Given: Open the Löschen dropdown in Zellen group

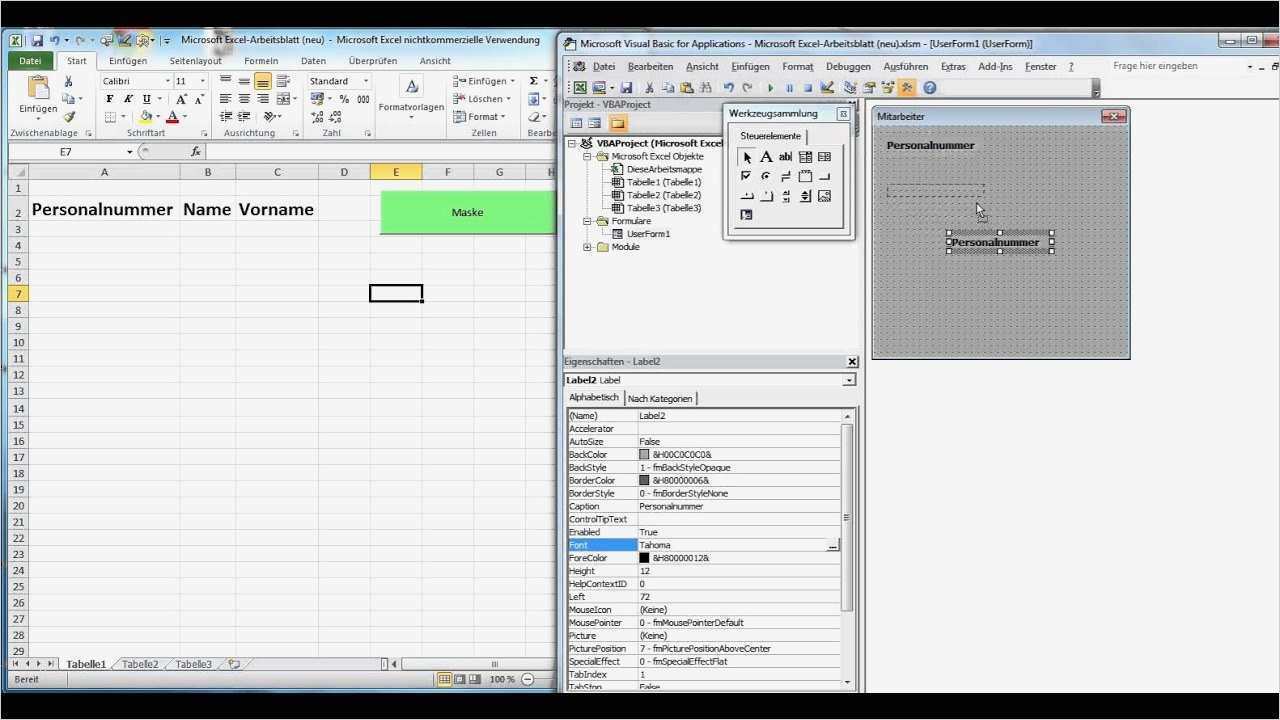Looking at the screenshot, I should (x=508, y=99).
